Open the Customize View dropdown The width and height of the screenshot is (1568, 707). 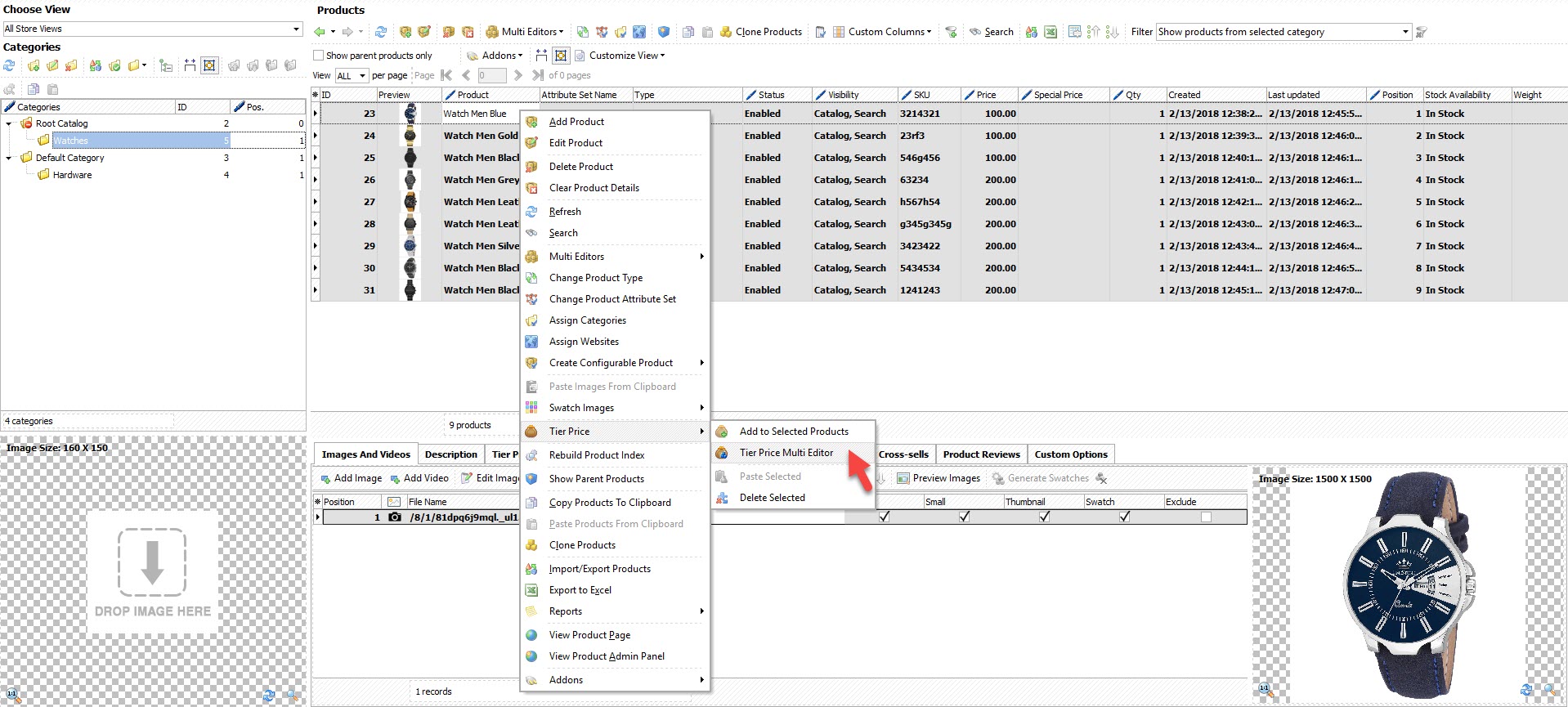coord(620,56)
